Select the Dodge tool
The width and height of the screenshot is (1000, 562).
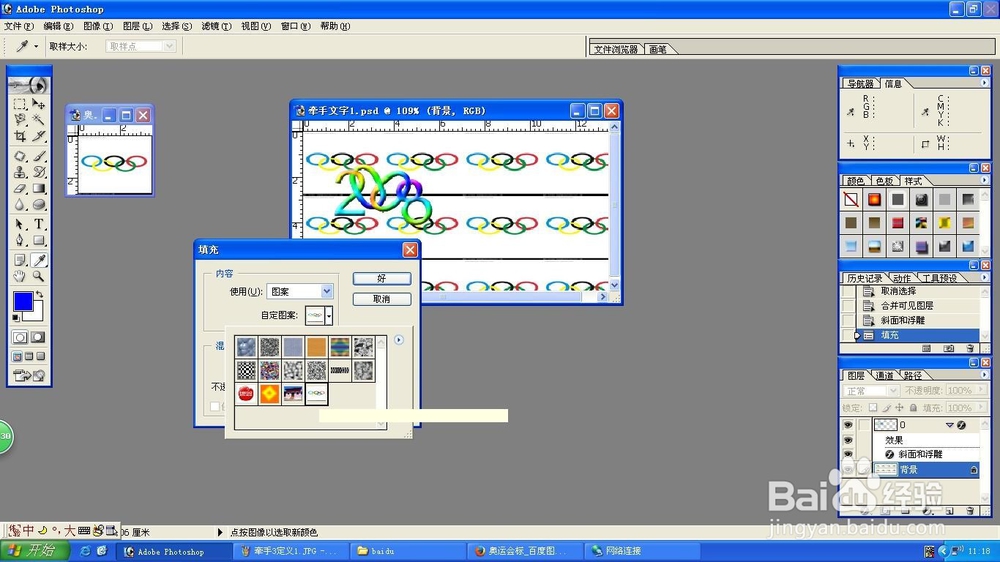39,205
